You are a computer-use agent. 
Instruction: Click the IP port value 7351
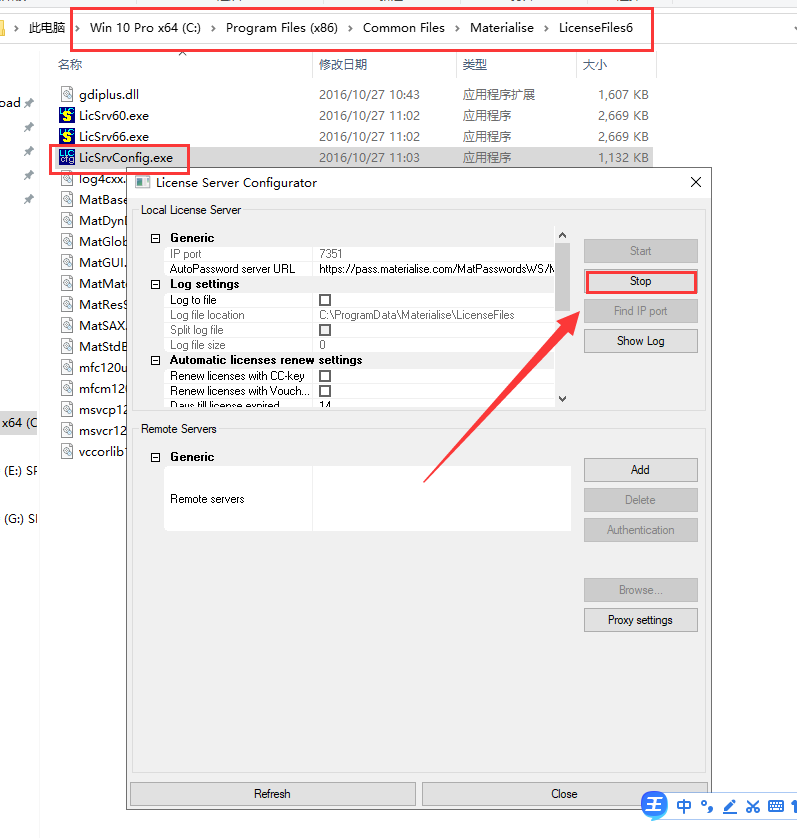coord(330,254)
